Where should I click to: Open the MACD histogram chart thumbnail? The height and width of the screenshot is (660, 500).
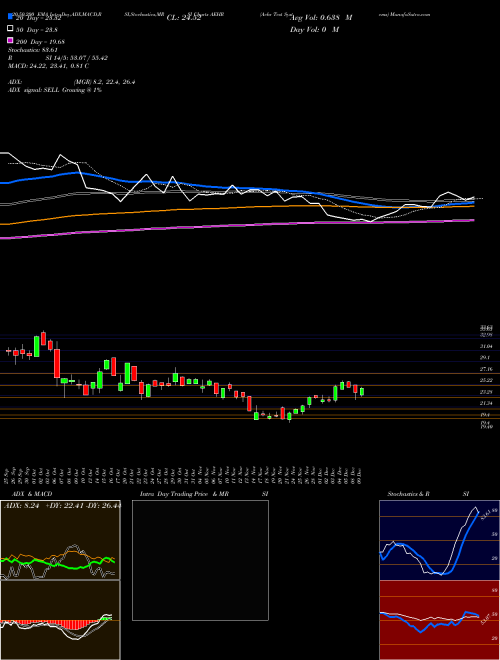click(x=60, y=620)
